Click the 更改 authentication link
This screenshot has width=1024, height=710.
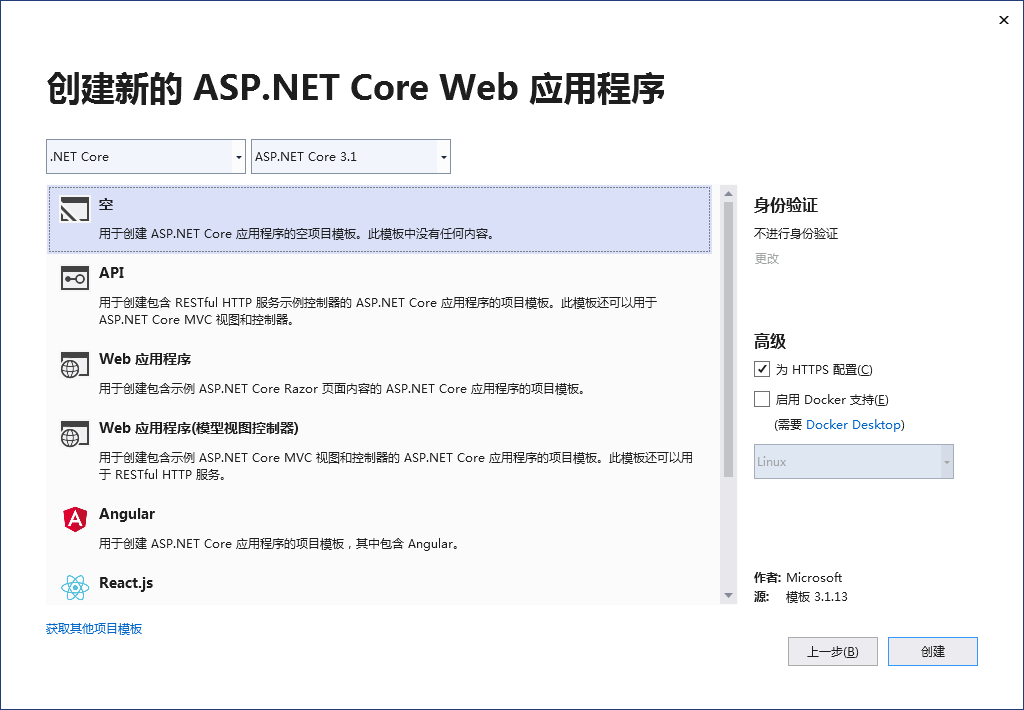pyautogui.click(x=767, y=258)
